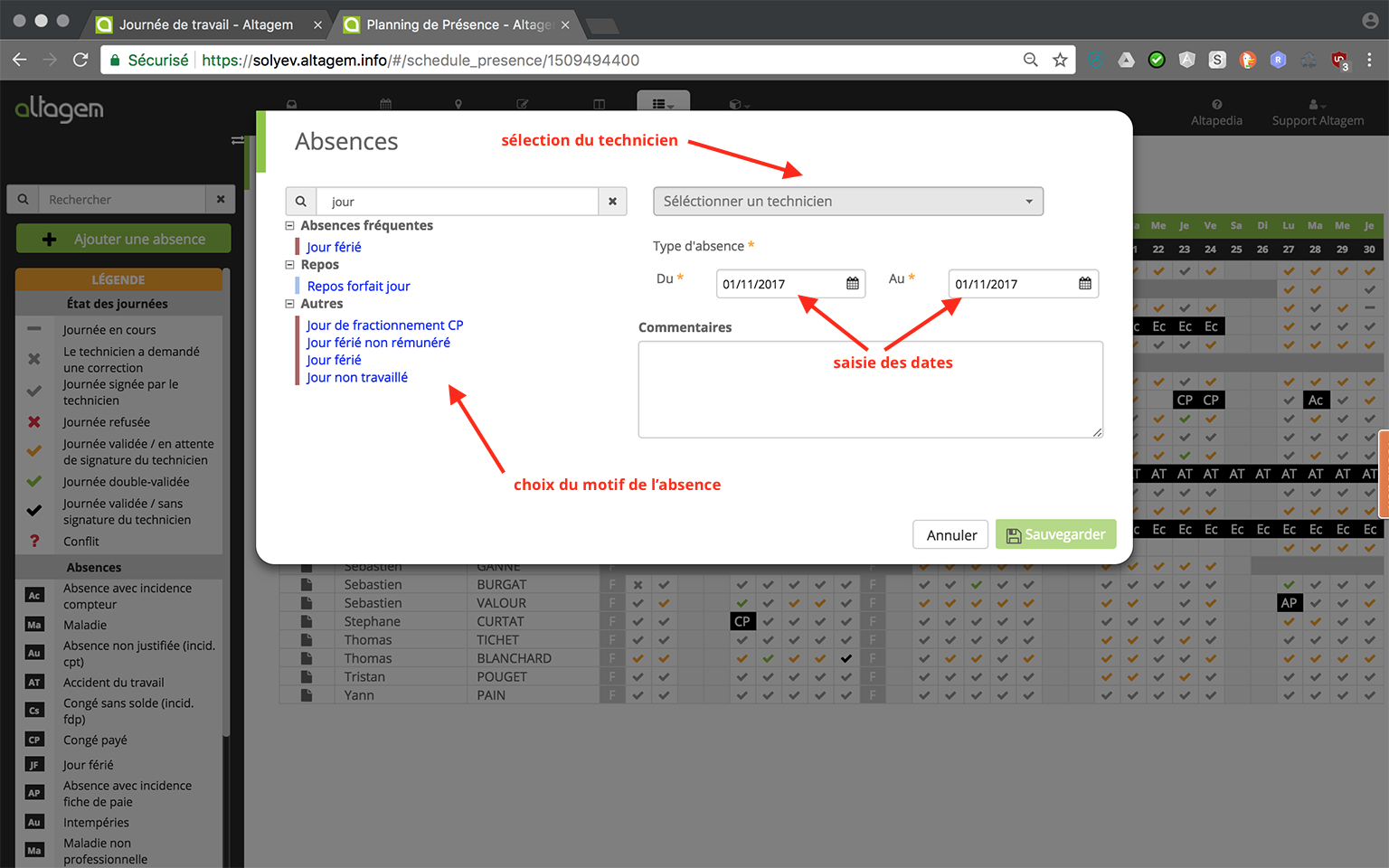This screenshot has width=1389, height=868.
Task: Open the cube dropdown in the top navigation
Action: [740, 104]
